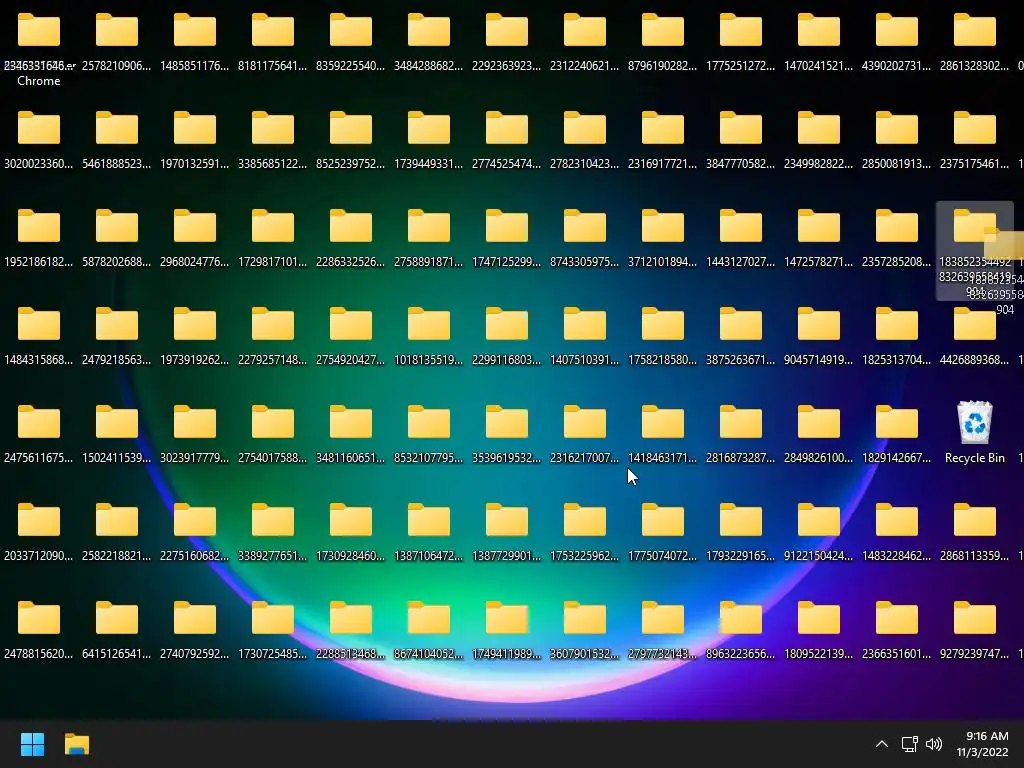Select folder icon named 8181175641...
Screen dimensions: 1024x768
coord(273,31)
